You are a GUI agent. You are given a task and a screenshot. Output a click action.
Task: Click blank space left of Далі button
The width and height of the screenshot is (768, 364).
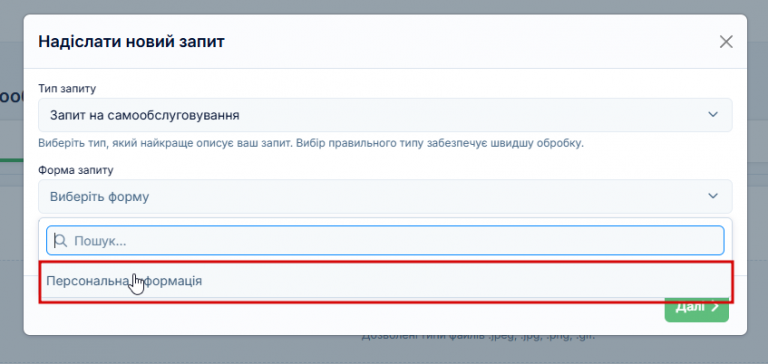point(343,316)
